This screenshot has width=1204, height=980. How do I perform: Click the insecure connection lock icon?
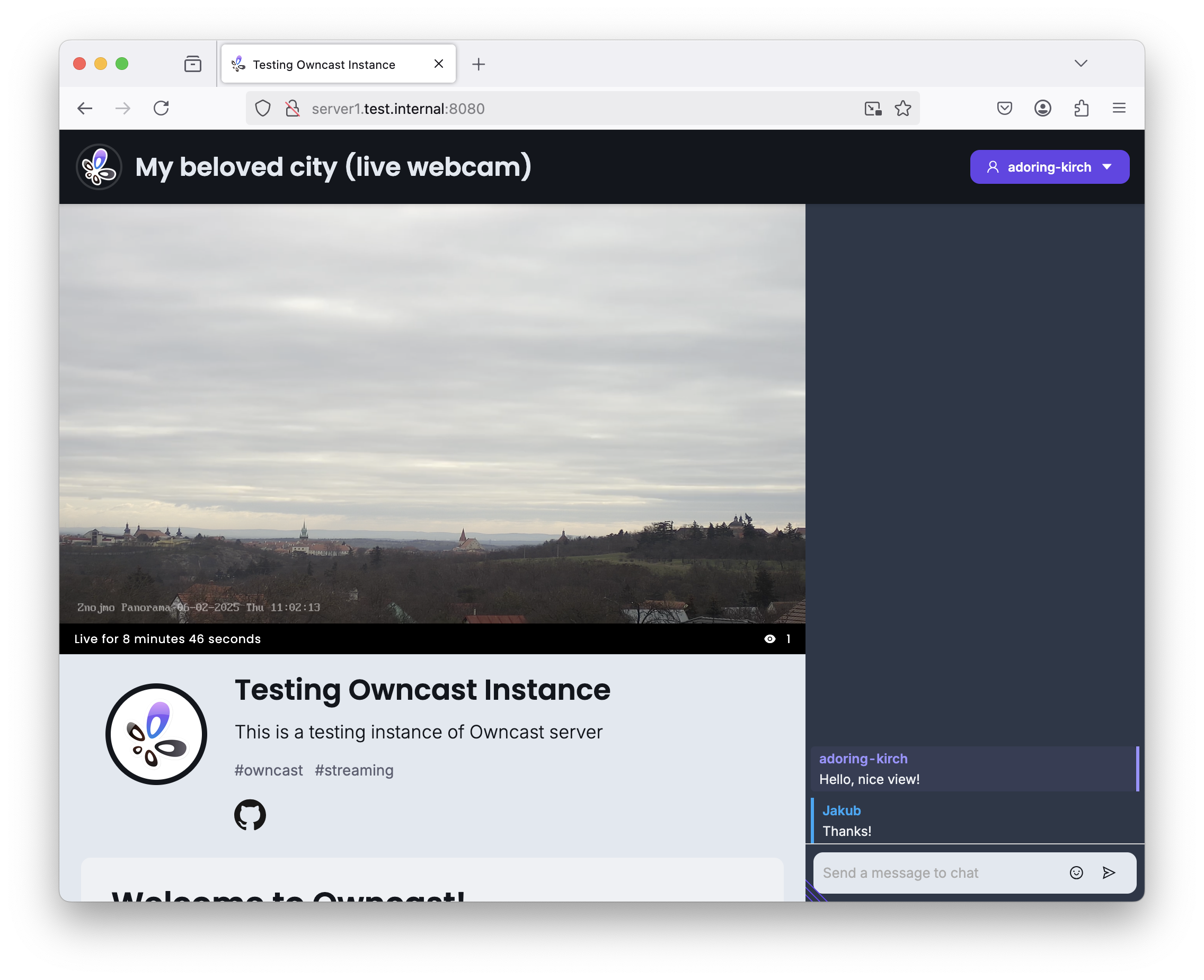pyautogui.click(x=293, y=109)
